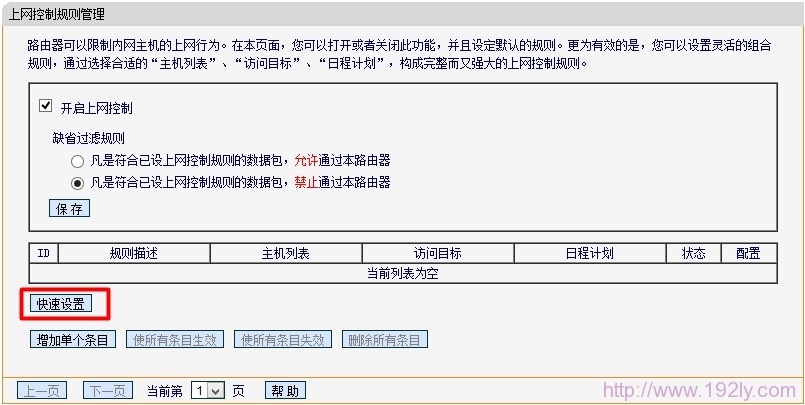Screen dimensions: 805x405
Task: Click the 保存 button
Action: (x=69, y=208)
